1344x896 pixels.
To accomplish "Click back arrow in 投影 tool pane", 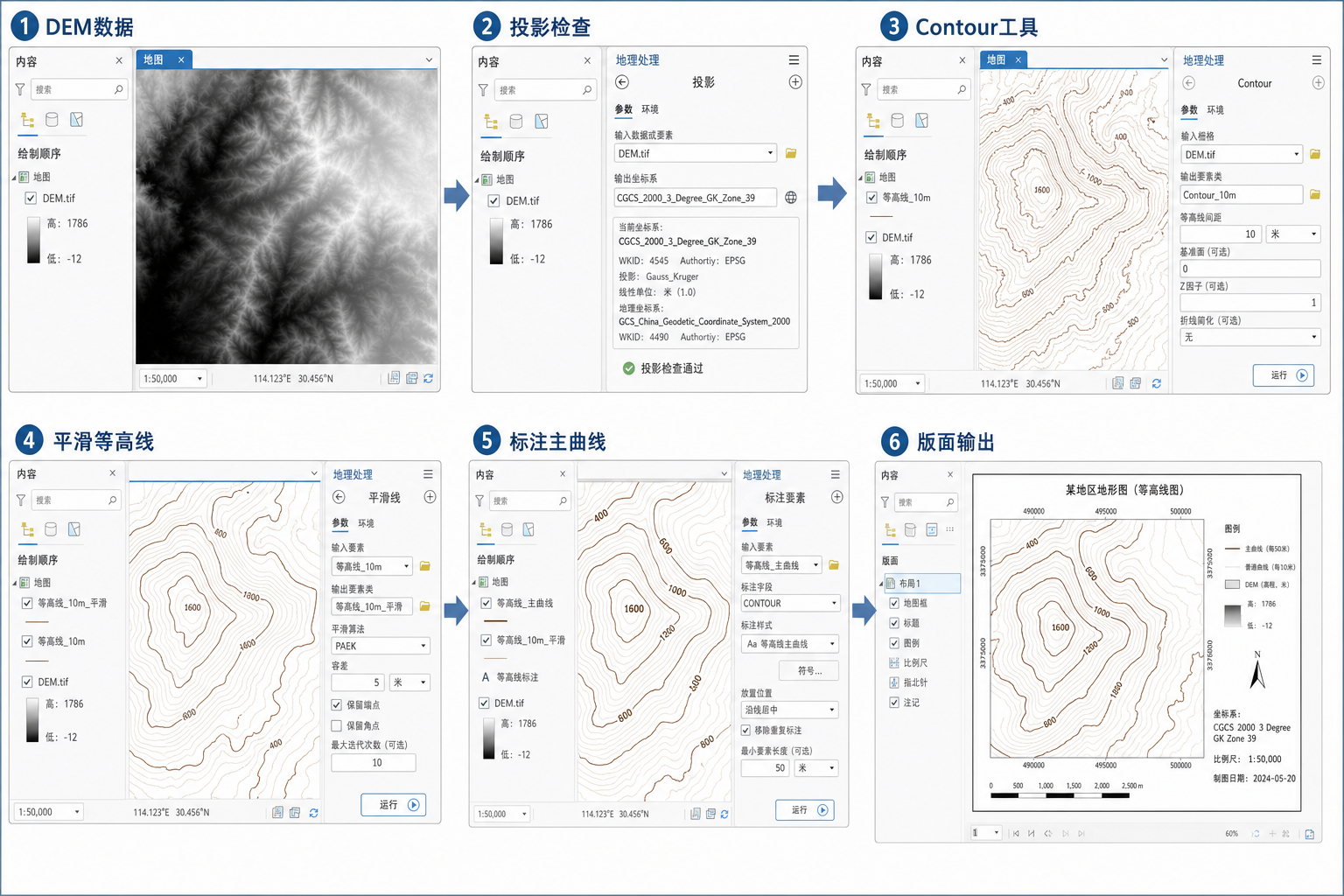I will coord(622,82).
